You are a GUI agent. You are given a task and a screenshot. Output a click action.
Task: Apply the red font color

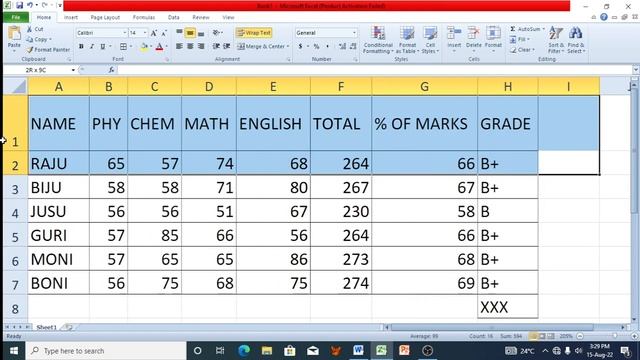(x=160, y=47)
